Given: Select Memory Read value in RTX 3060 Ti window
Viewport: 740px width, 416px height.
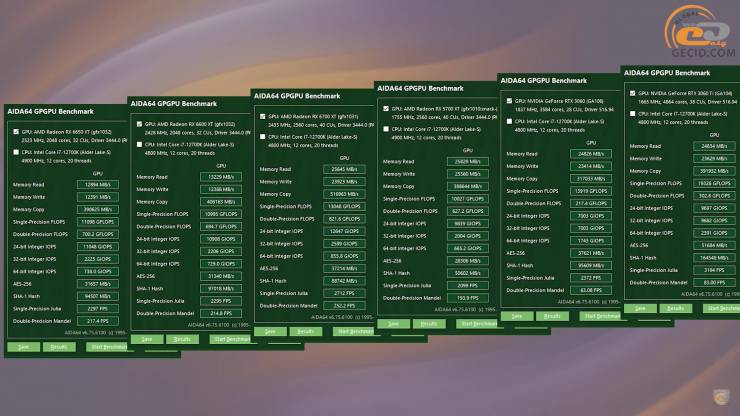Looking at the screenshot, I should (x=715, y=146).
